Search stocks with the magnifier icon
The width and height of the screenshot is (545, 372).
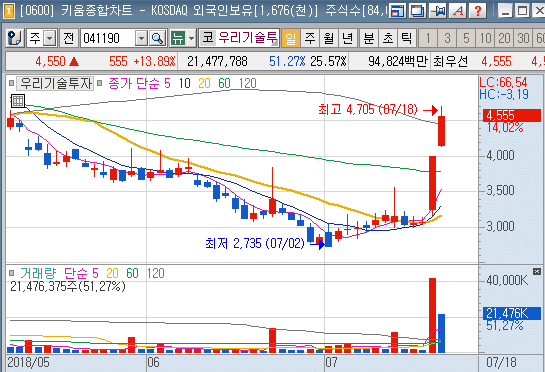point(158,38)
